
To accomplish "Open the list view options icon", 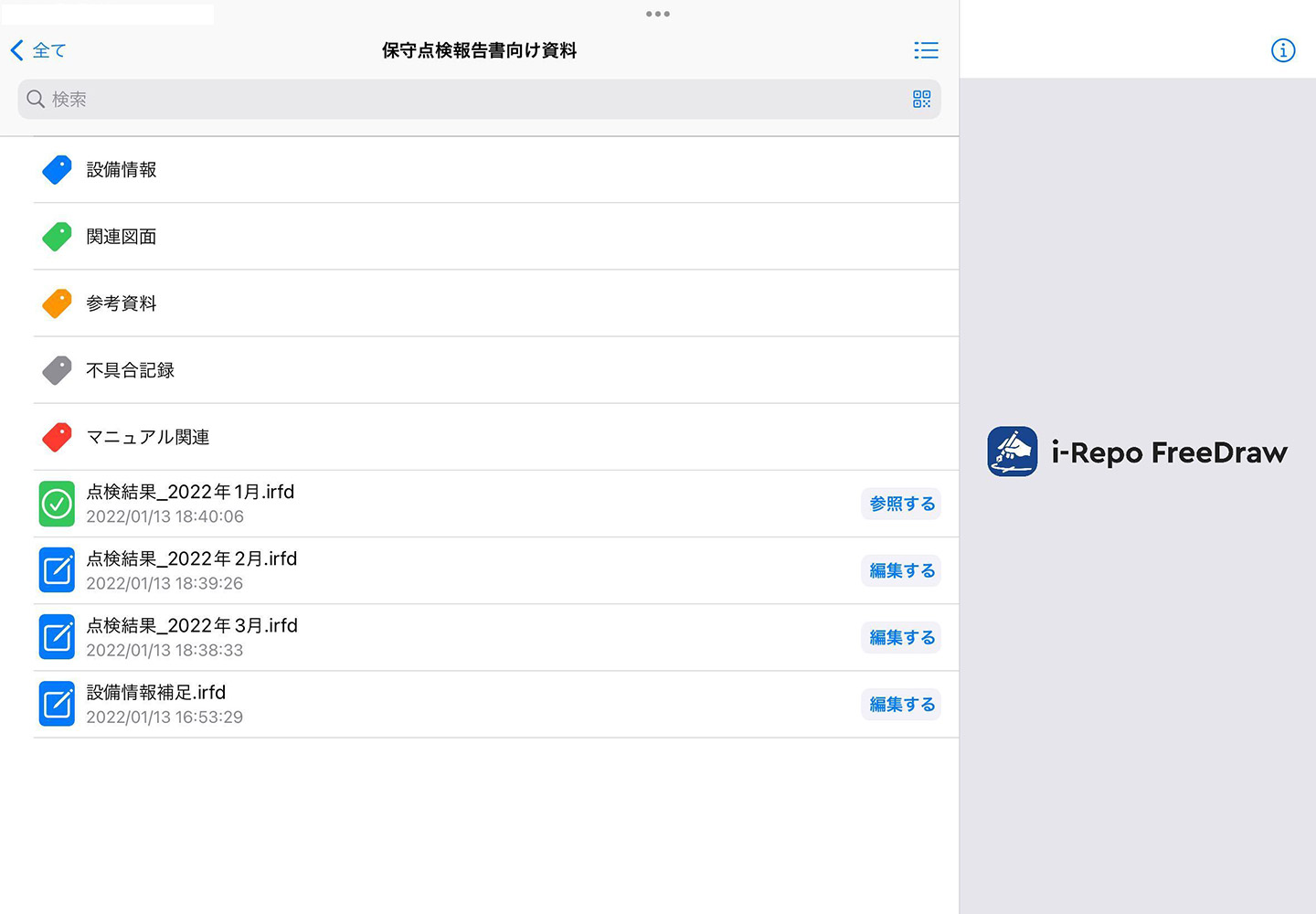I will click(x=926, y=50).
